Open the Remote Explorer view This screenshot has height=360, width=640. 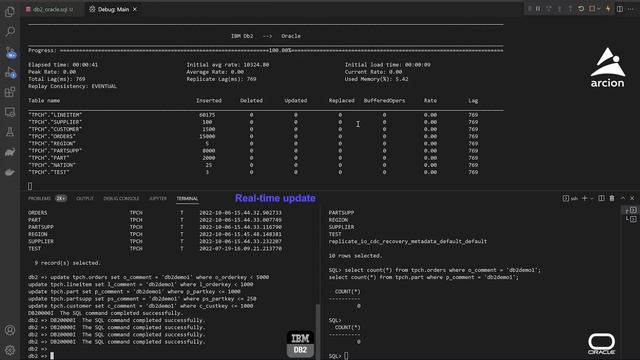pos(10,112)
